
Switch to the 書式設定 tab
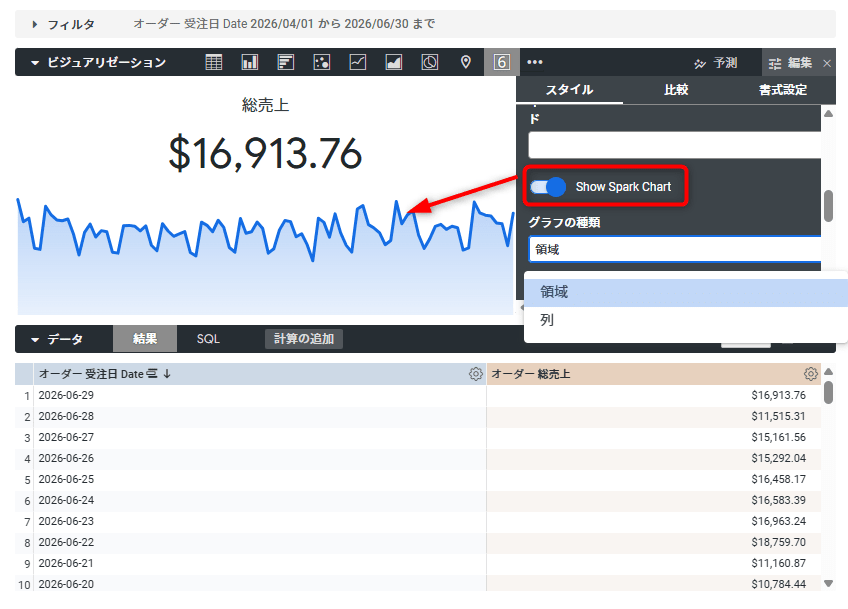coord(783,90)
